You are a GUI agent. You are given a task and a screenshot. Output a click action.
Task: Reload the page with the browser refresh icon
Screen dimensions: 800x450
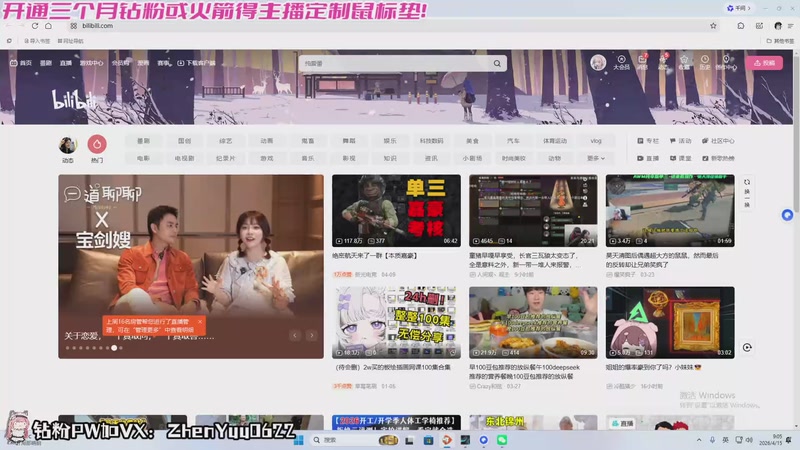tap(35, 26)
